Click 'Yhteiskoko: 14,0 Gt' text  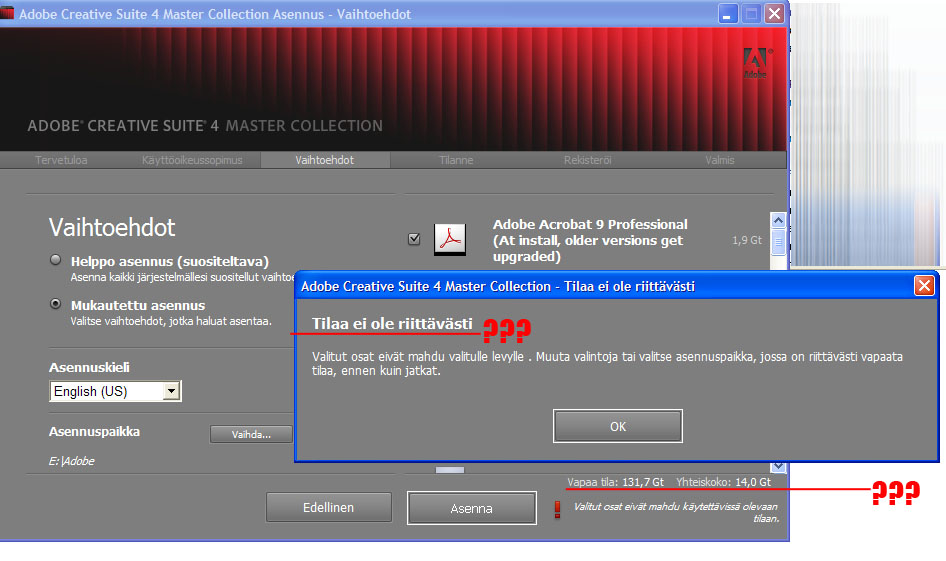coord(723,482)
